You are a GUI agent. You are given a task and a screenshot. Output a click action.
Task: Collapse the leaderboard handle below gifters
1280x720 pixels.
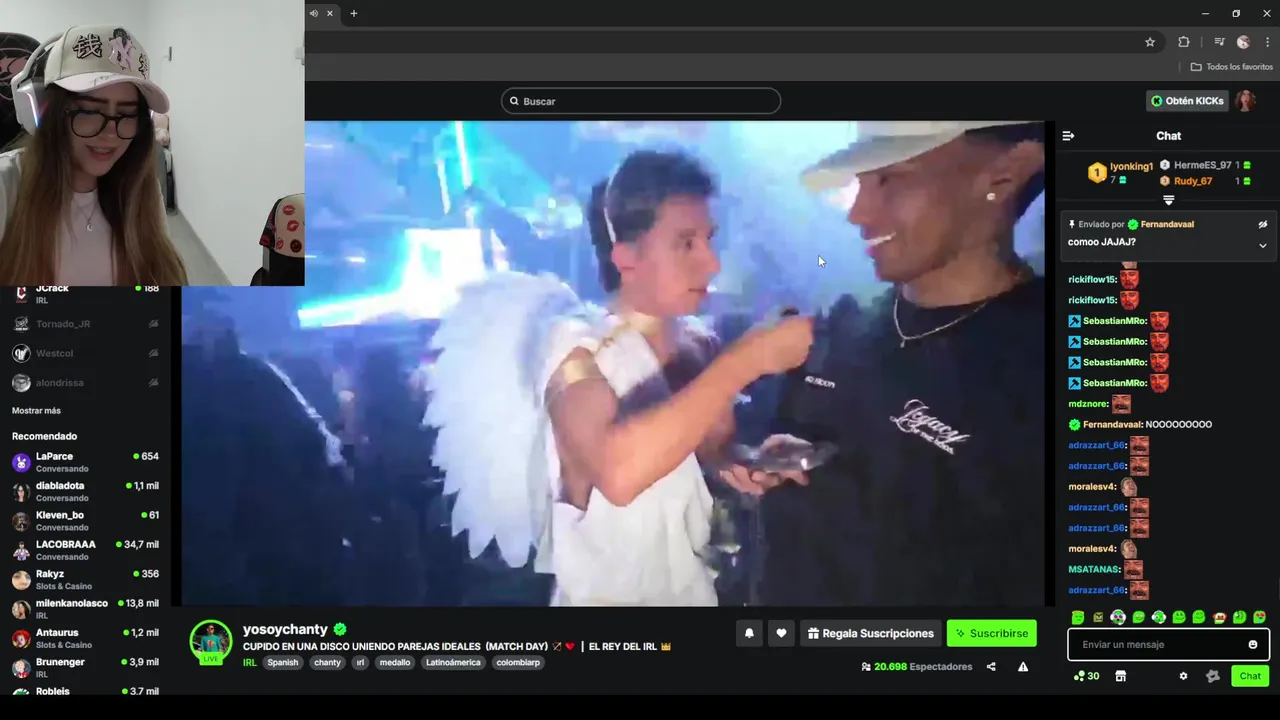click(1168, 200)
